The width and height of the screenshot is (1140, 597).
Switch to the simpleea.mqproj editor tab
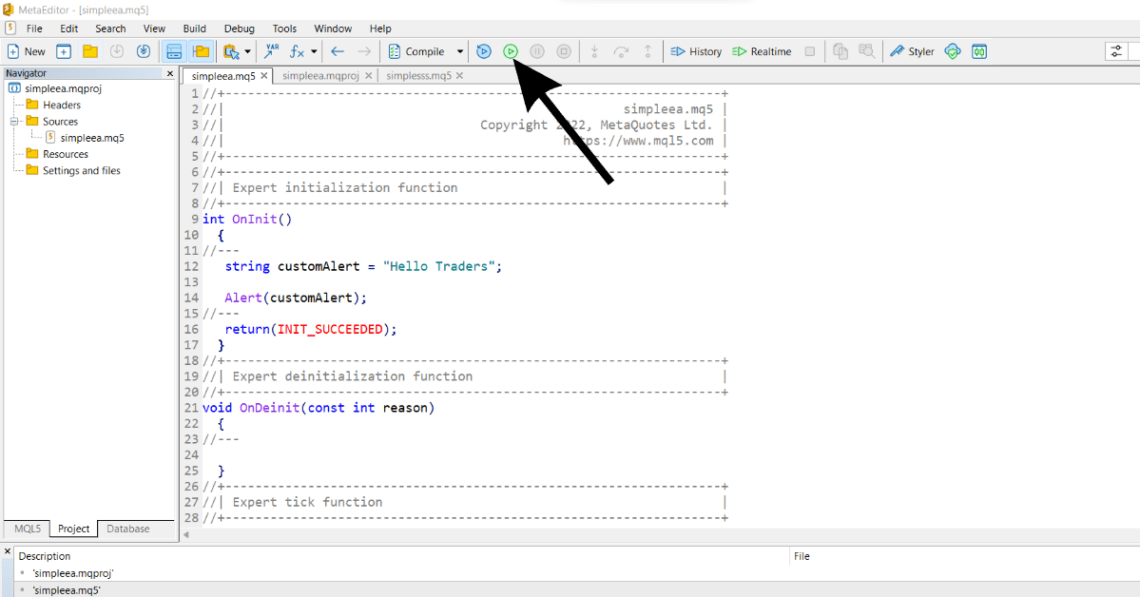(x=320, y=75)
